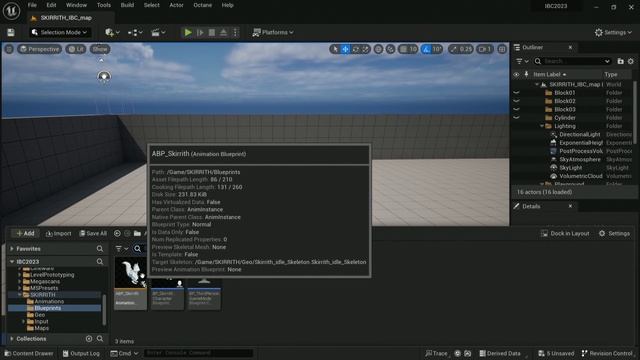Select the SKIRRITH_IBC_map level tab
This screenshot has width=640, height=360.
pyautogui.click(x=66, y=18)
